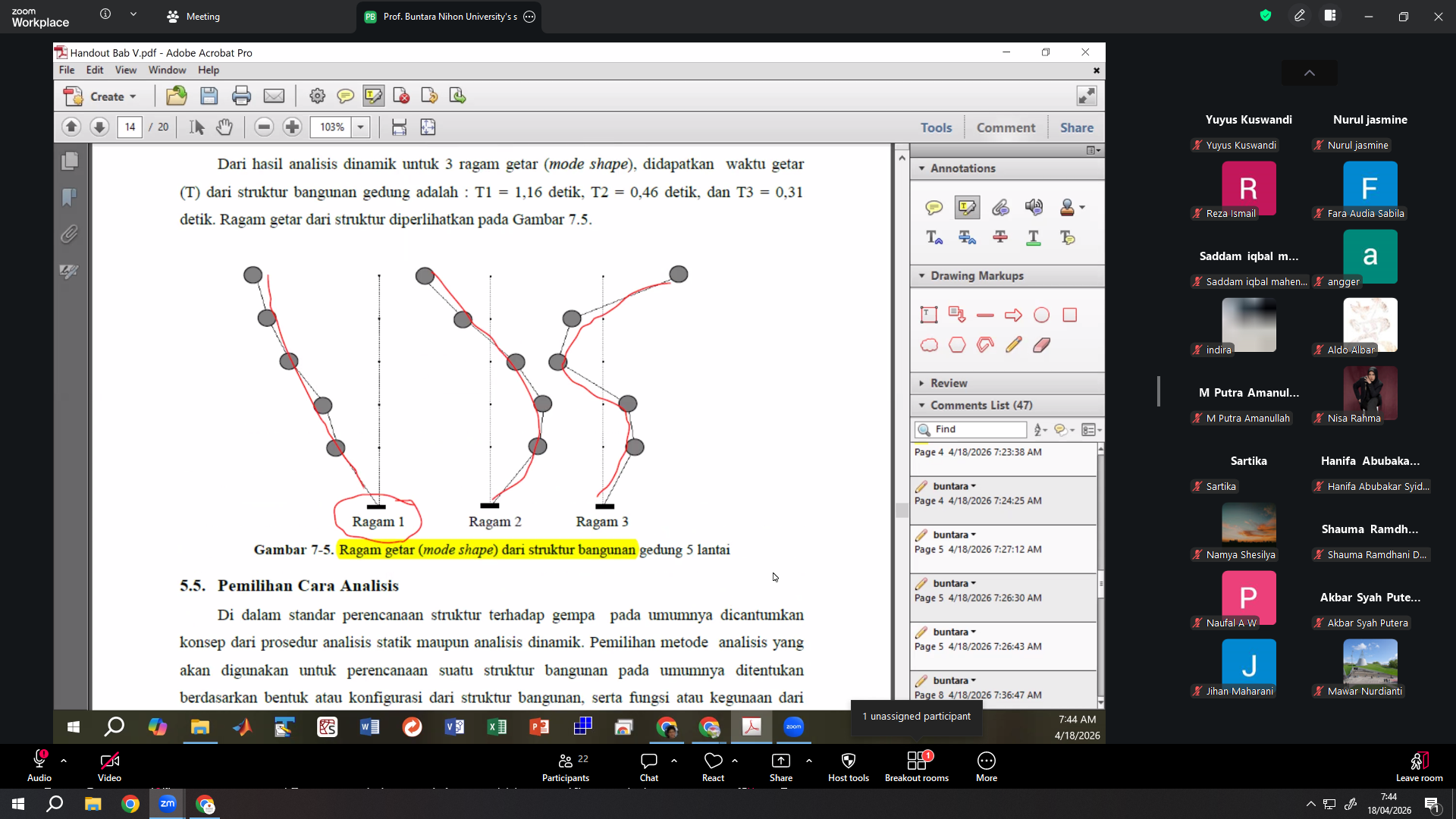The height and width of the screenshot is (819, 1456).
Task: Choose the Attach File annotation tool
Action: [1000, 208]
